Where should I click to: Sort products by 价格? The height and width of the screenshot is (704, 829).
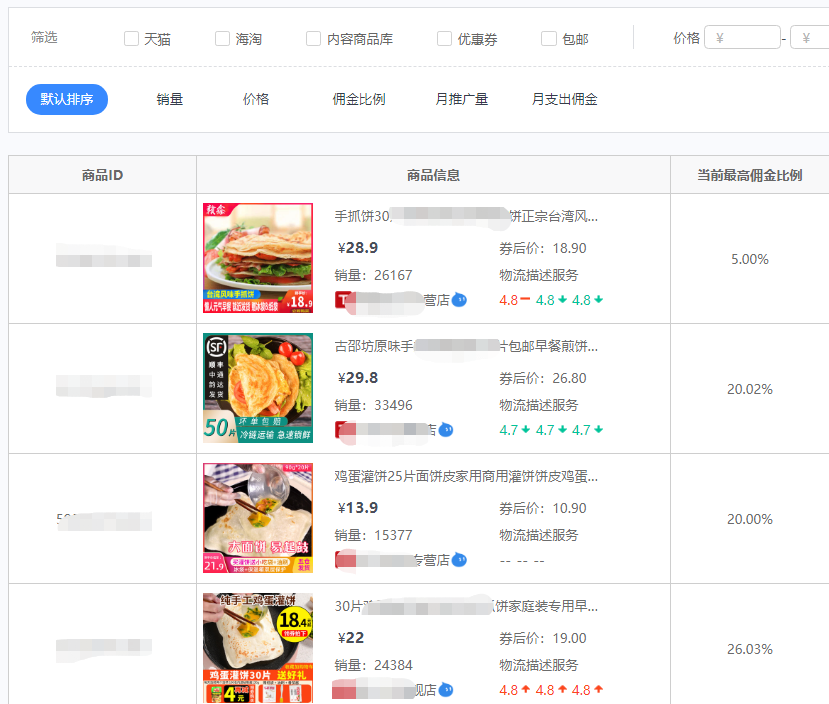click(256, 99)
